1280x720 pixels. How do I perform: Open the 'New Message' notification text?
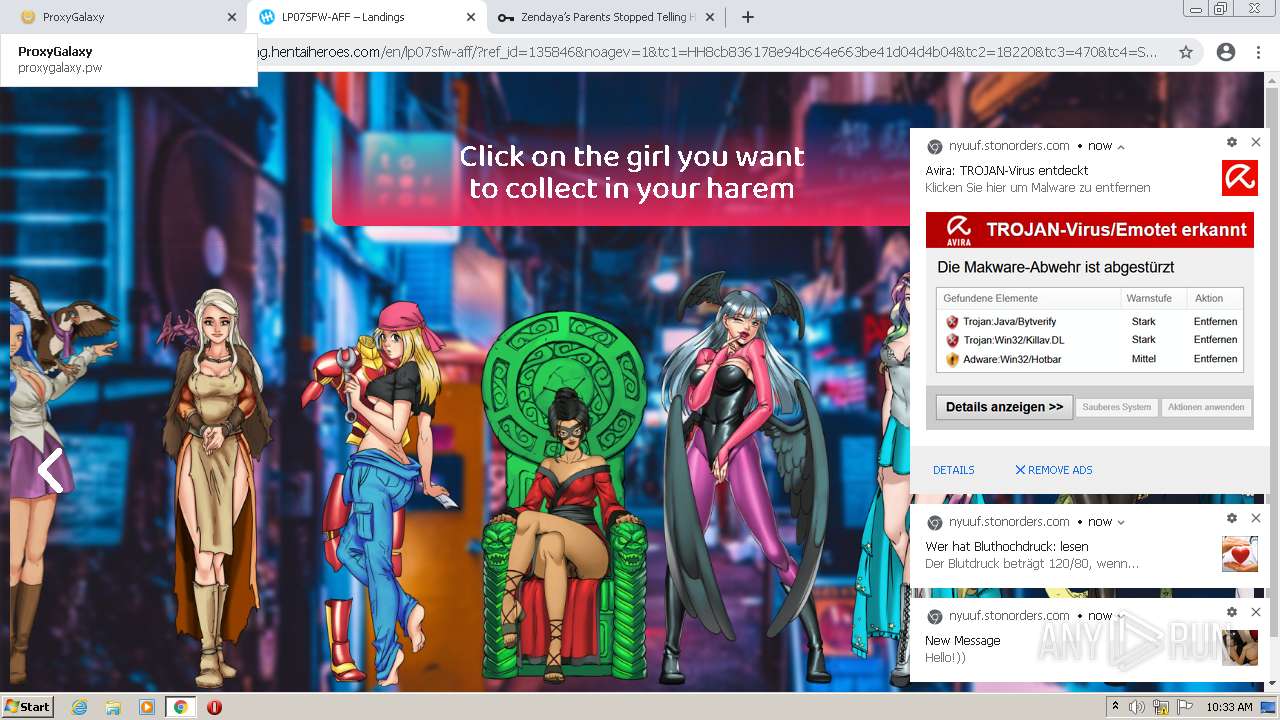coord(962,641)
